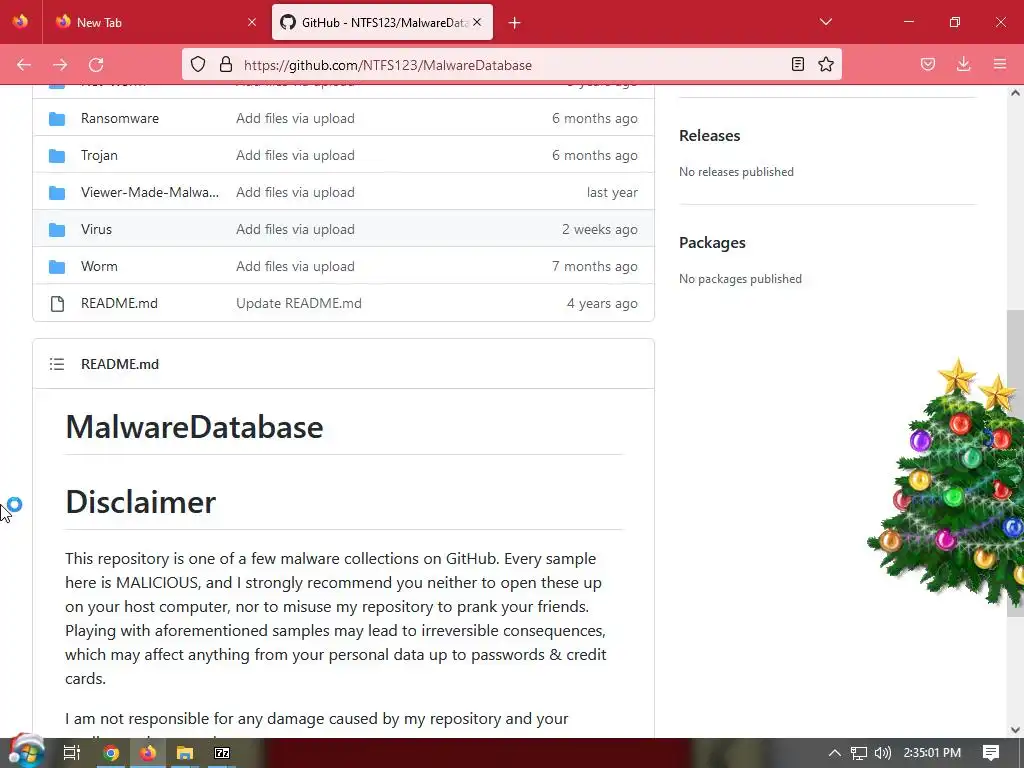Screen dimensions: 1024x768
Task: Click the taskbar clock showing 2:35:01 PM
Action: click(932, 753)
